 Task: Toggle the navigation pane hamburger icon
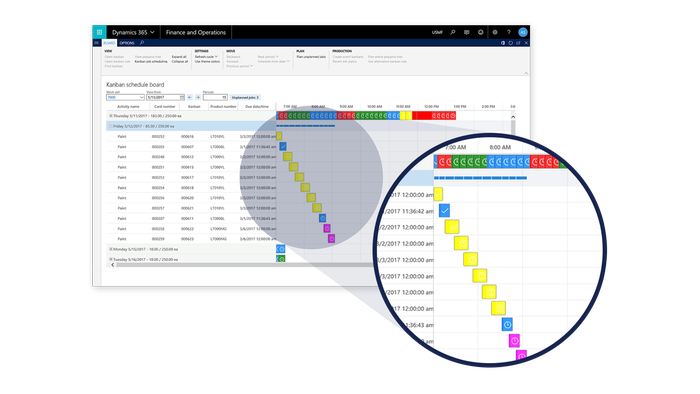tap(96, 43)
